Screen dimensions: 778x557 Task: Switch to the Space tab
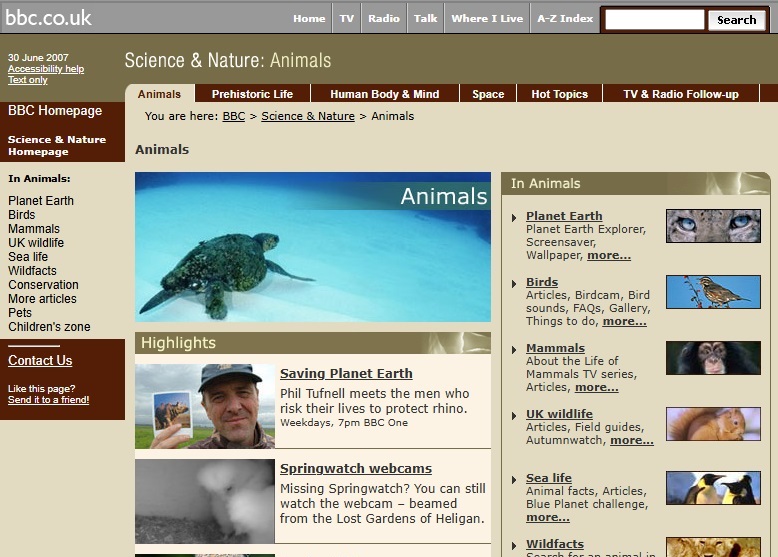[x=488, y=94]
